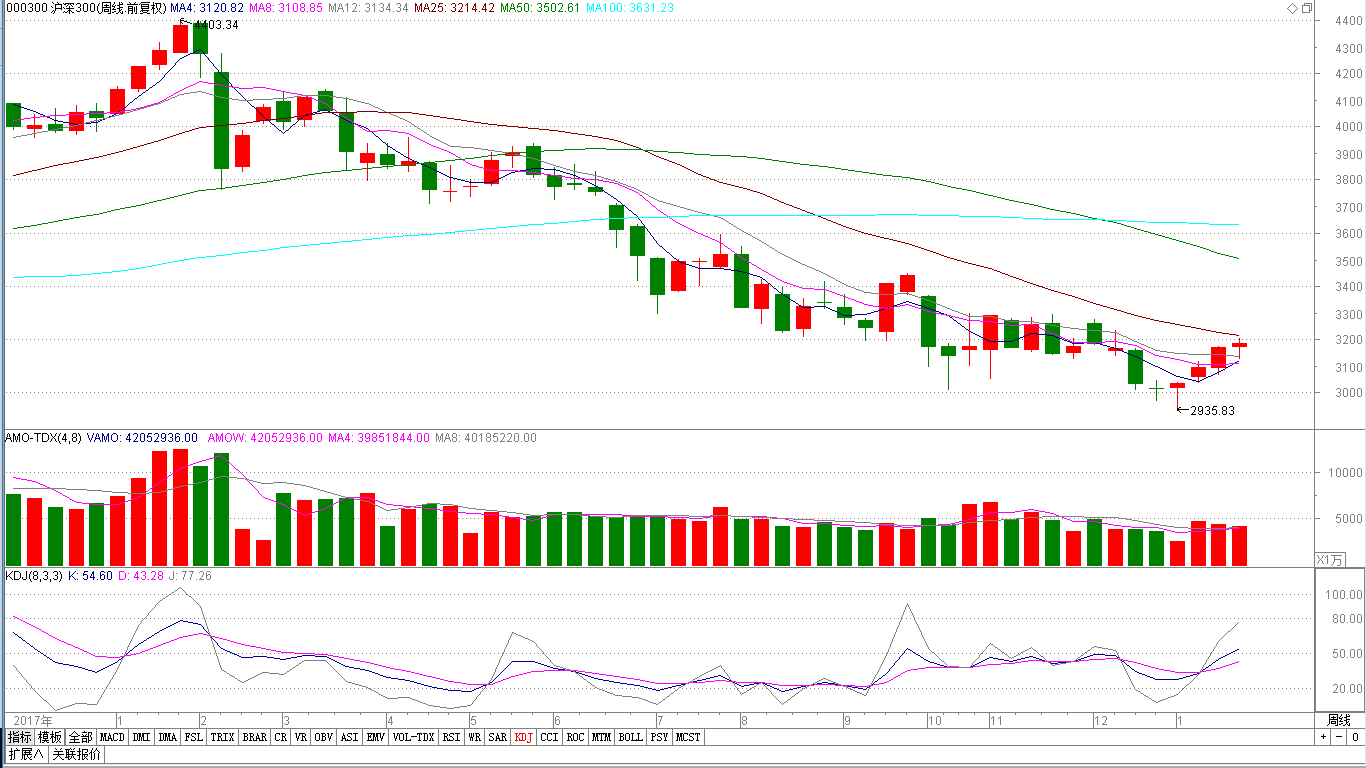Switch indicator to TRIX

223,737
